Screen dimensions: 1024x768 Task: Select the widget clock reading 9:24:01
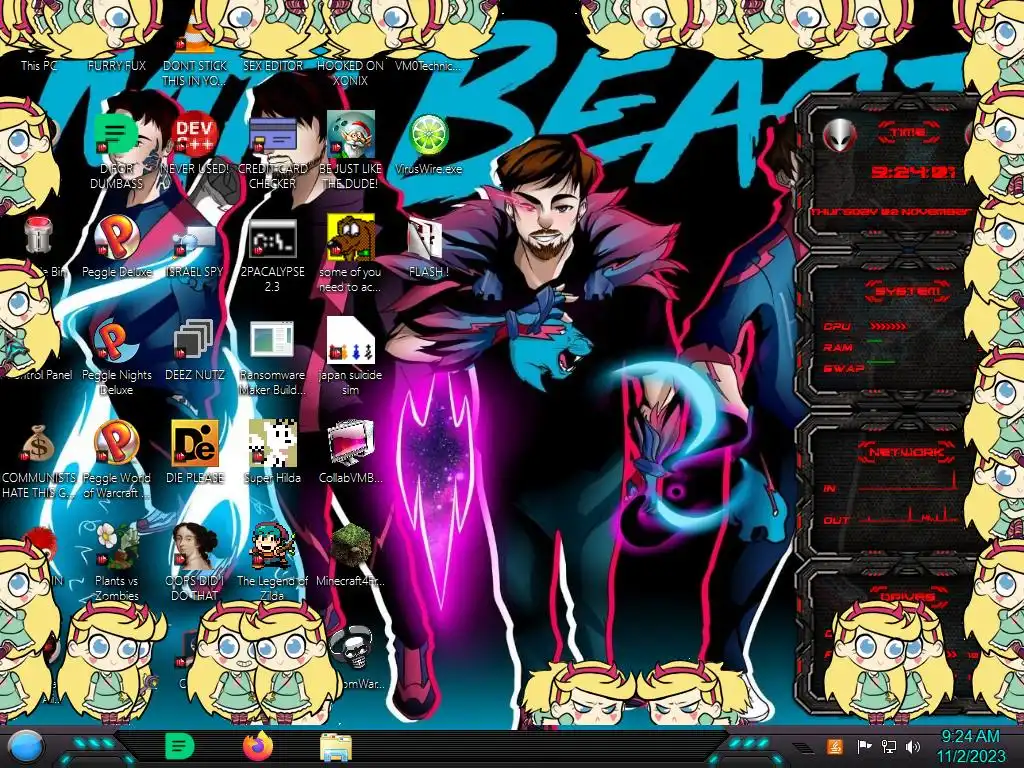[x=914, y=172]
